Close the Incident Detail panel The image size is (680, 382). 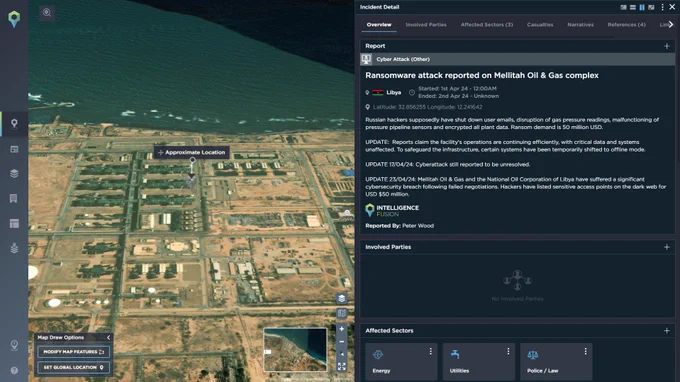click(672, 7)
